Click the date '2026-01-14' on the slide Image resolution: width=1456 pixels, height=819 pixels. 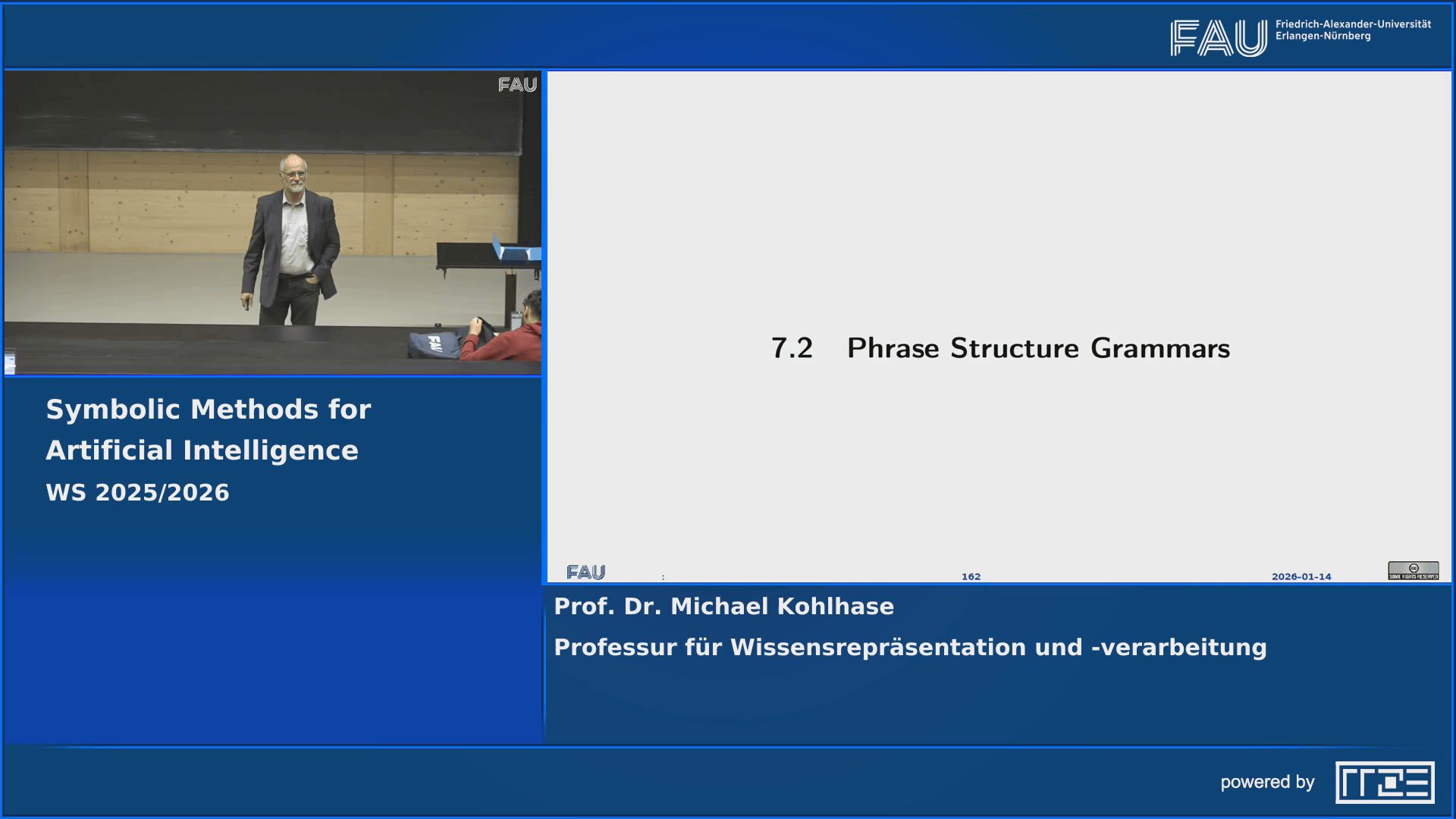pos(1301,576)
